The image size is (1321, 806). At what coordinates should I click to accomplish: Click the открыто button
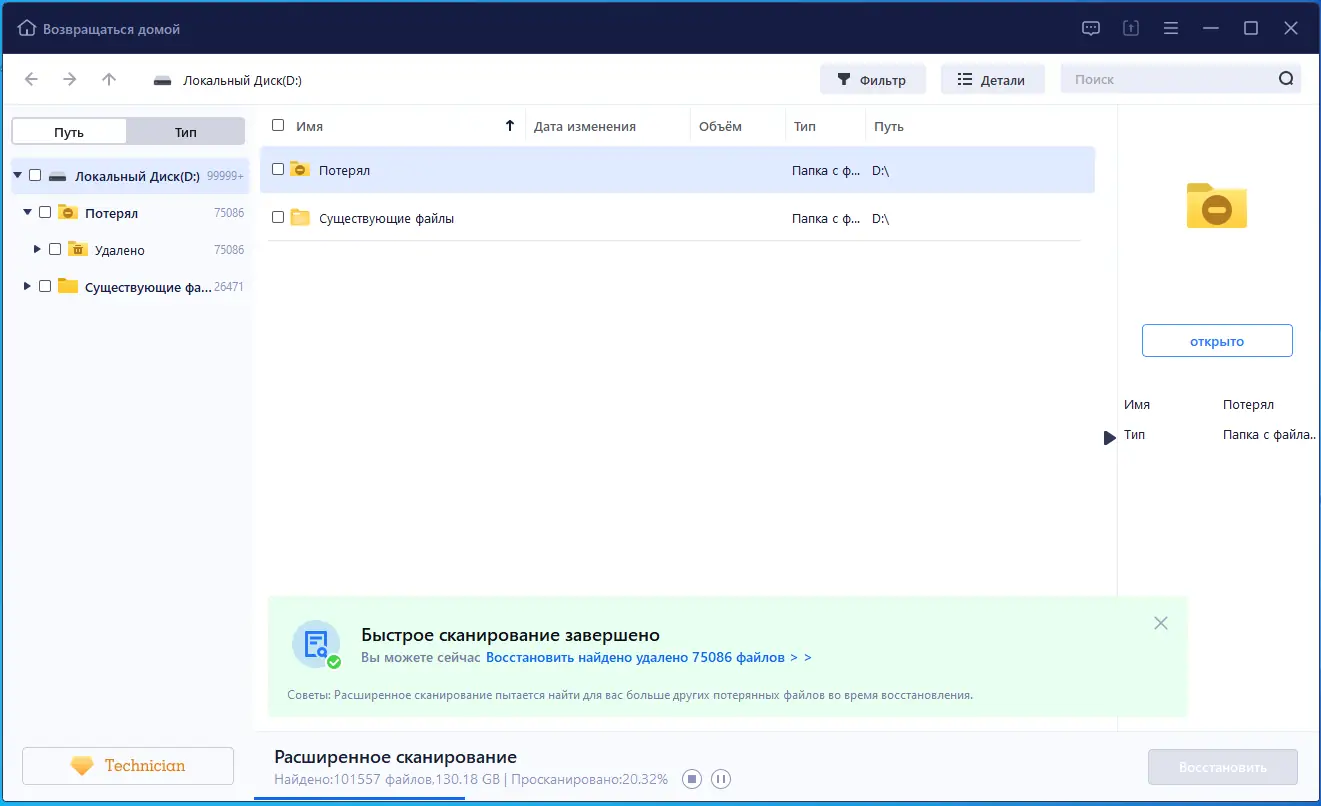(x=1216, y=340)
